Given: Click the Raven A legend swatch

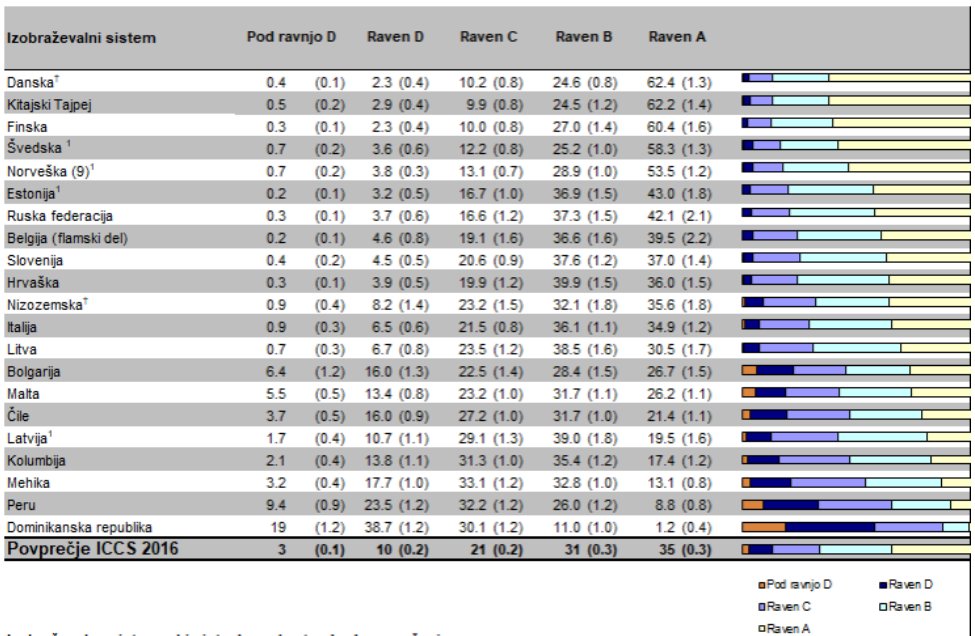Looking at the screenshot, I should click(x=762, y=626).
